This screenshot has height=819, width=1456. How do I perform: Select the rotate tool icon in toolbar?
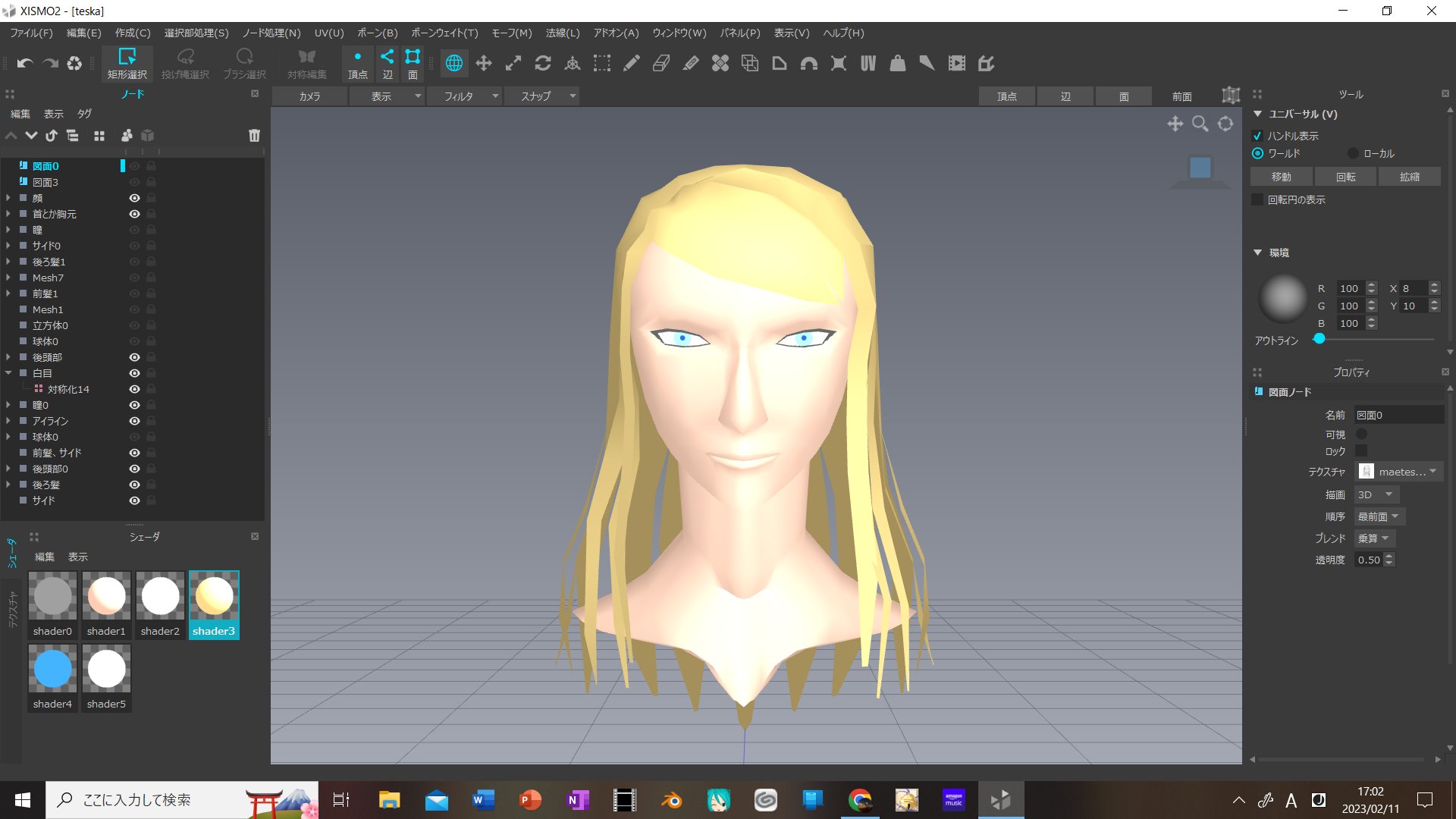tap(543, 64)
